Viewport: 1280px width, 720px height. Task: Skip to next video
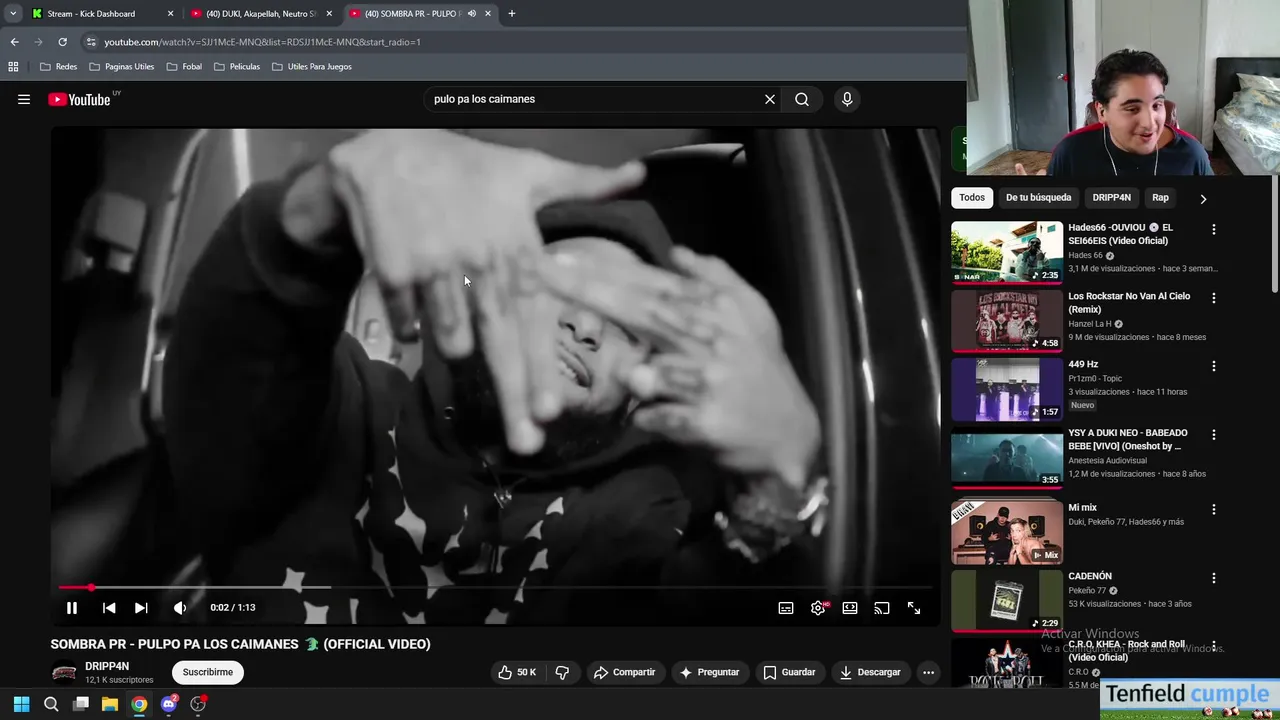click(x=141, y=608)
